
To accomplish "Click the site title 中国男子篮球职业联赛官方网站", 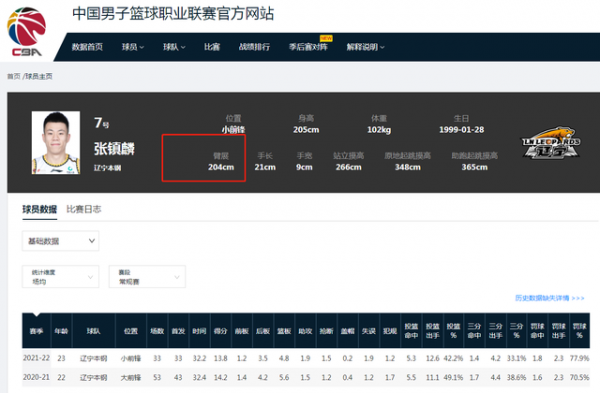I will [x=173, y=14].
